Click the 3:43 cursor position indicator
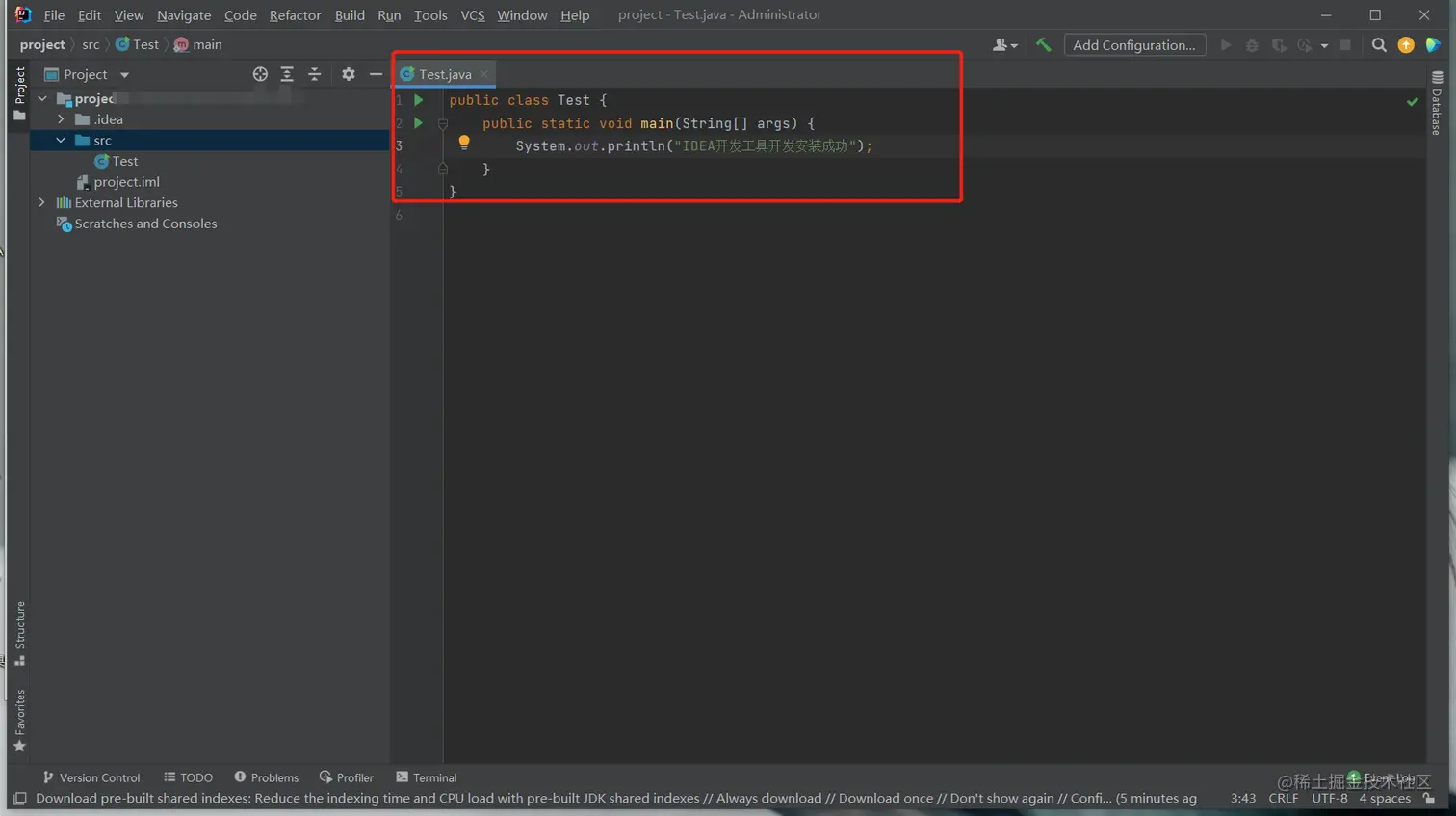The height and width of the screenshot is (816, 1456). tap(1243, 799)
